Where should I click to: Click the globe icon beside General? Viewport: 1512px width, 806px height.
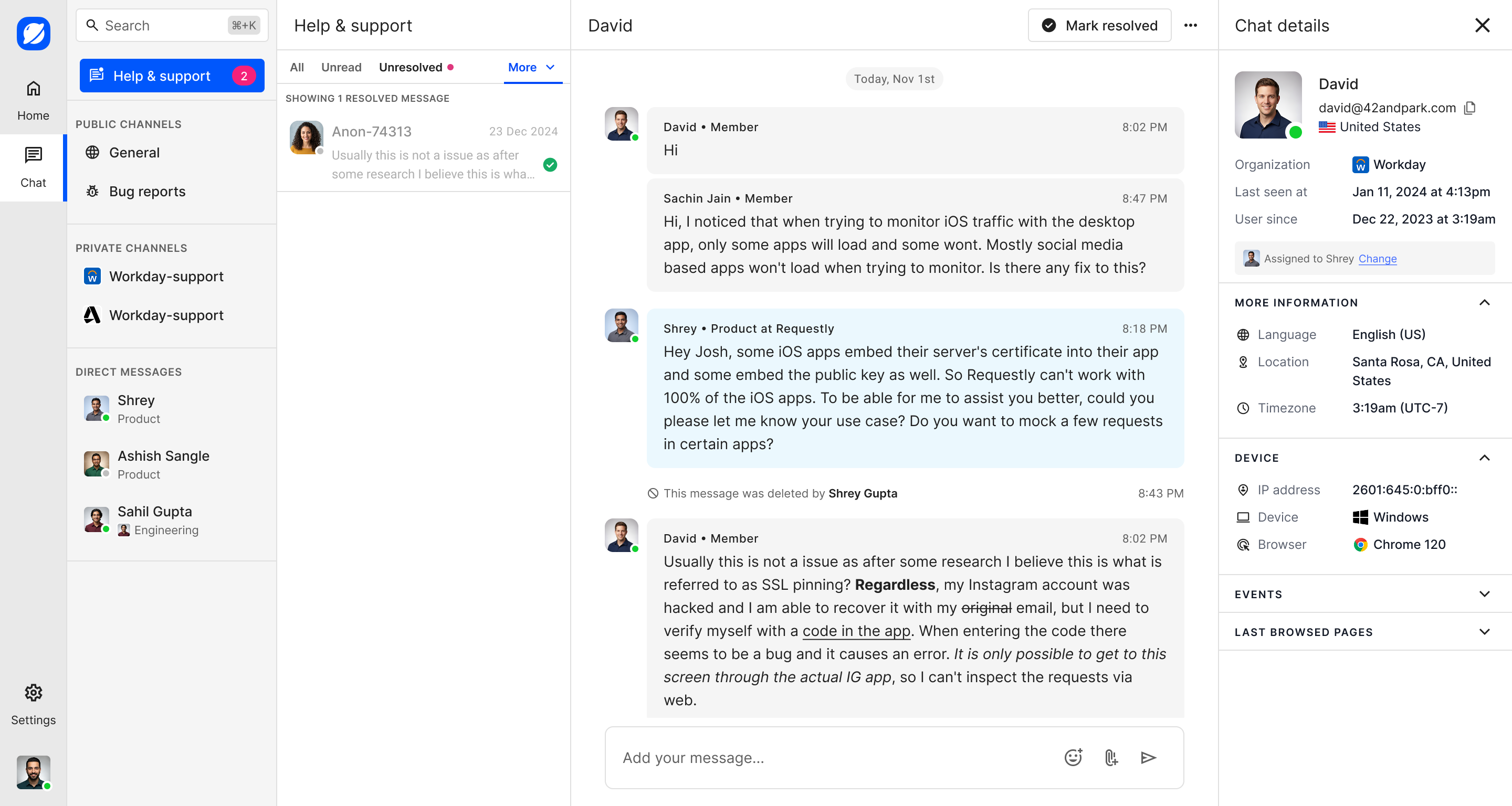click(x=92, y=153)
